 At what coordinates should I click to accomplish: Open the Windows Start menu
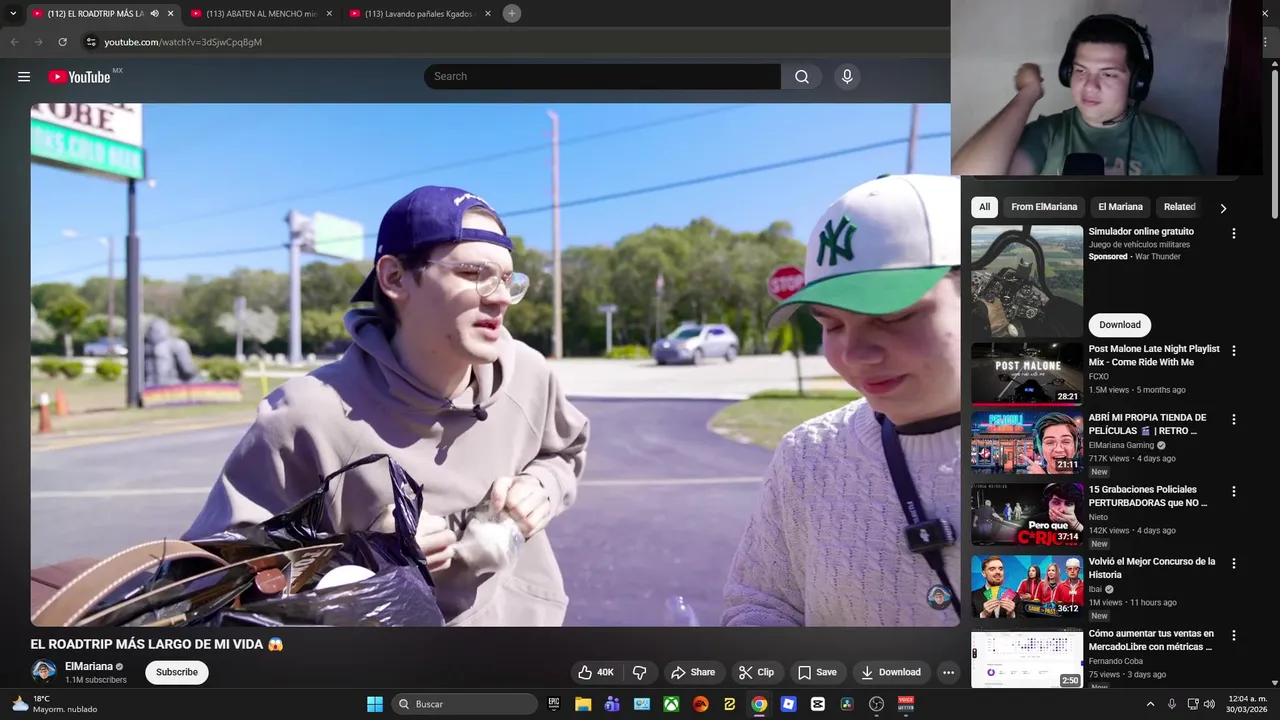375,704
